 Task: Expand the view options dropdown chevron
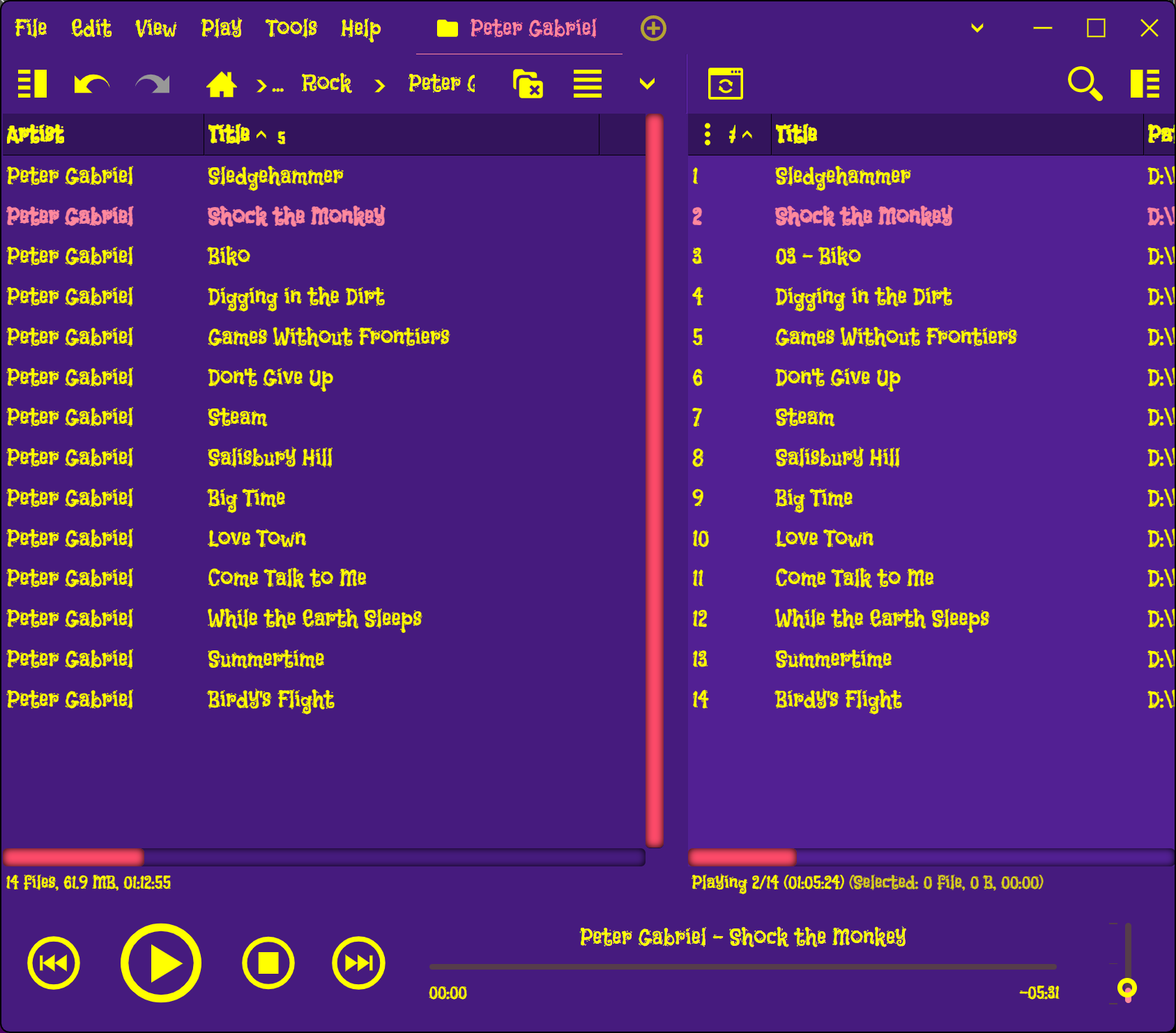coord(647,84)
